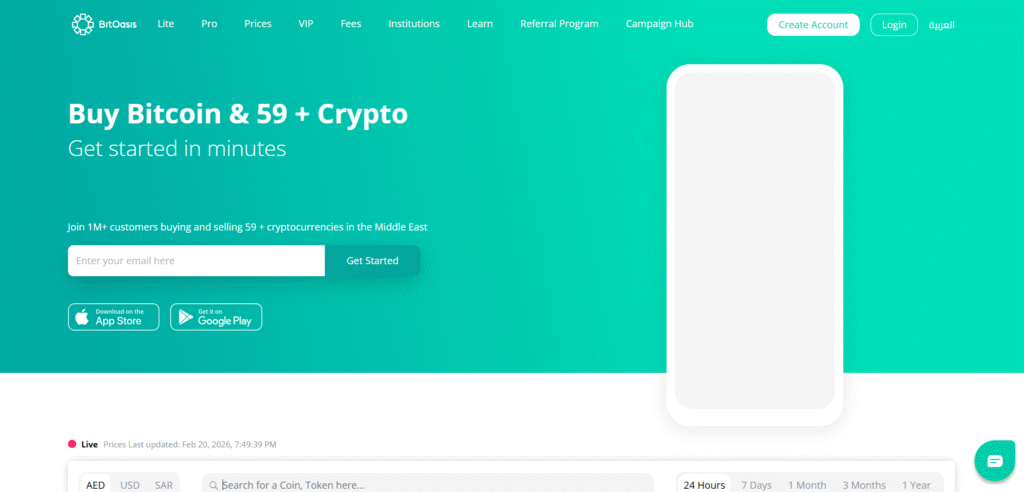
Task: Click the Apple App Store badge
Action: tap(114, 317)
